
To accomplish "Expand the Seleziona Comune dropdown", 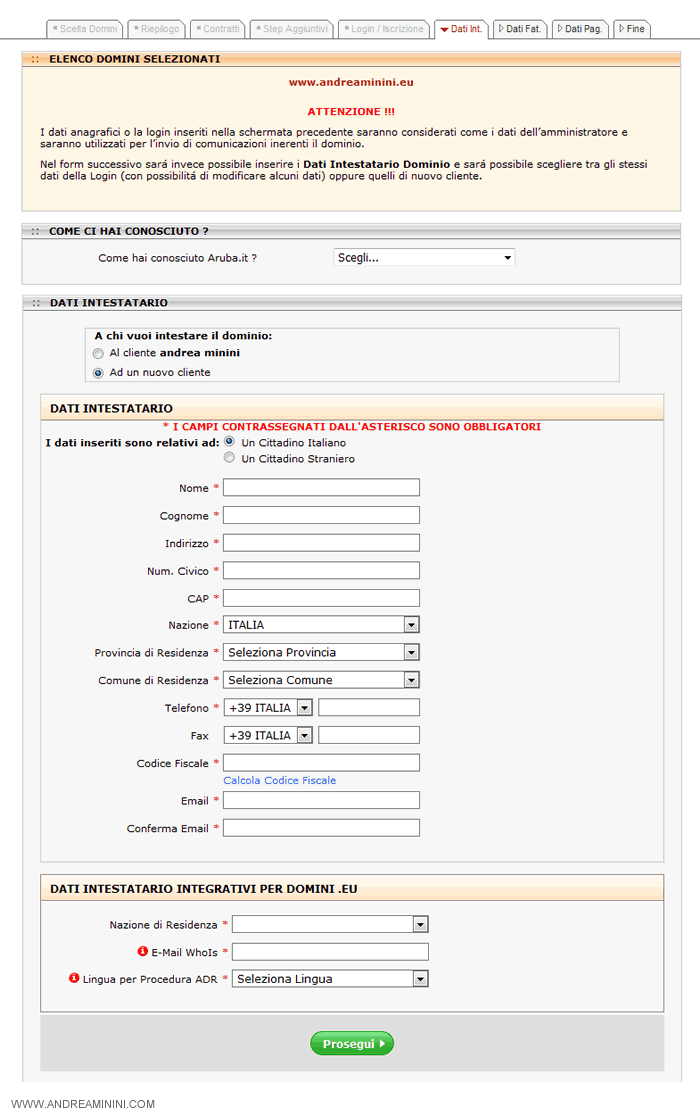I will 321,680.
